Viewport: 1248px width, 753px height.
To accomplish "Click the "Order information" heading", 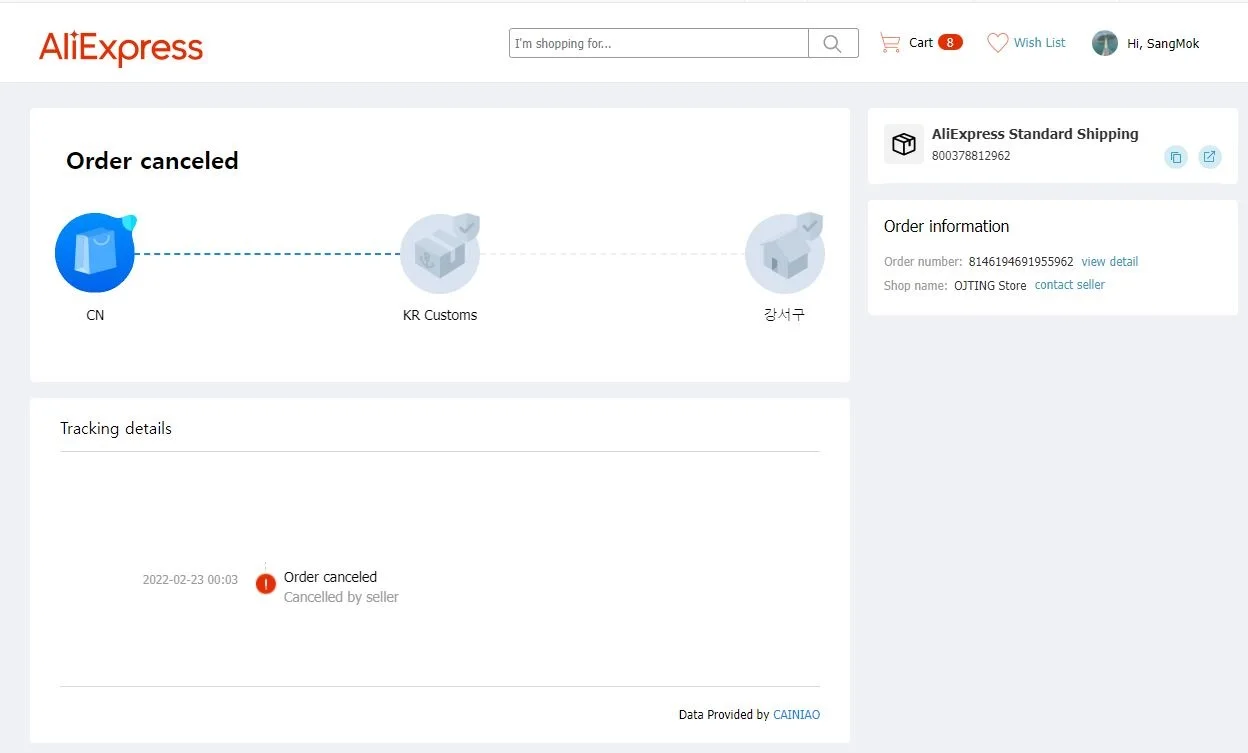I will click(x=947, y=226).
